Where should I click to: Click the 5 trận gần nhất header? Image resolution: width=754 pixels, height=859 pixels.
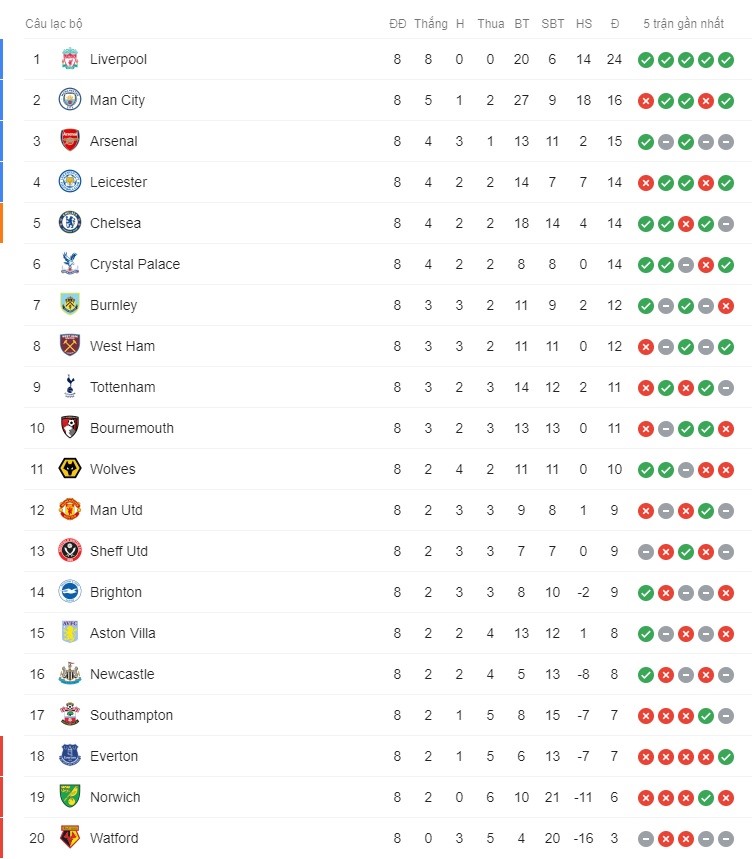(x=683, y=24)
